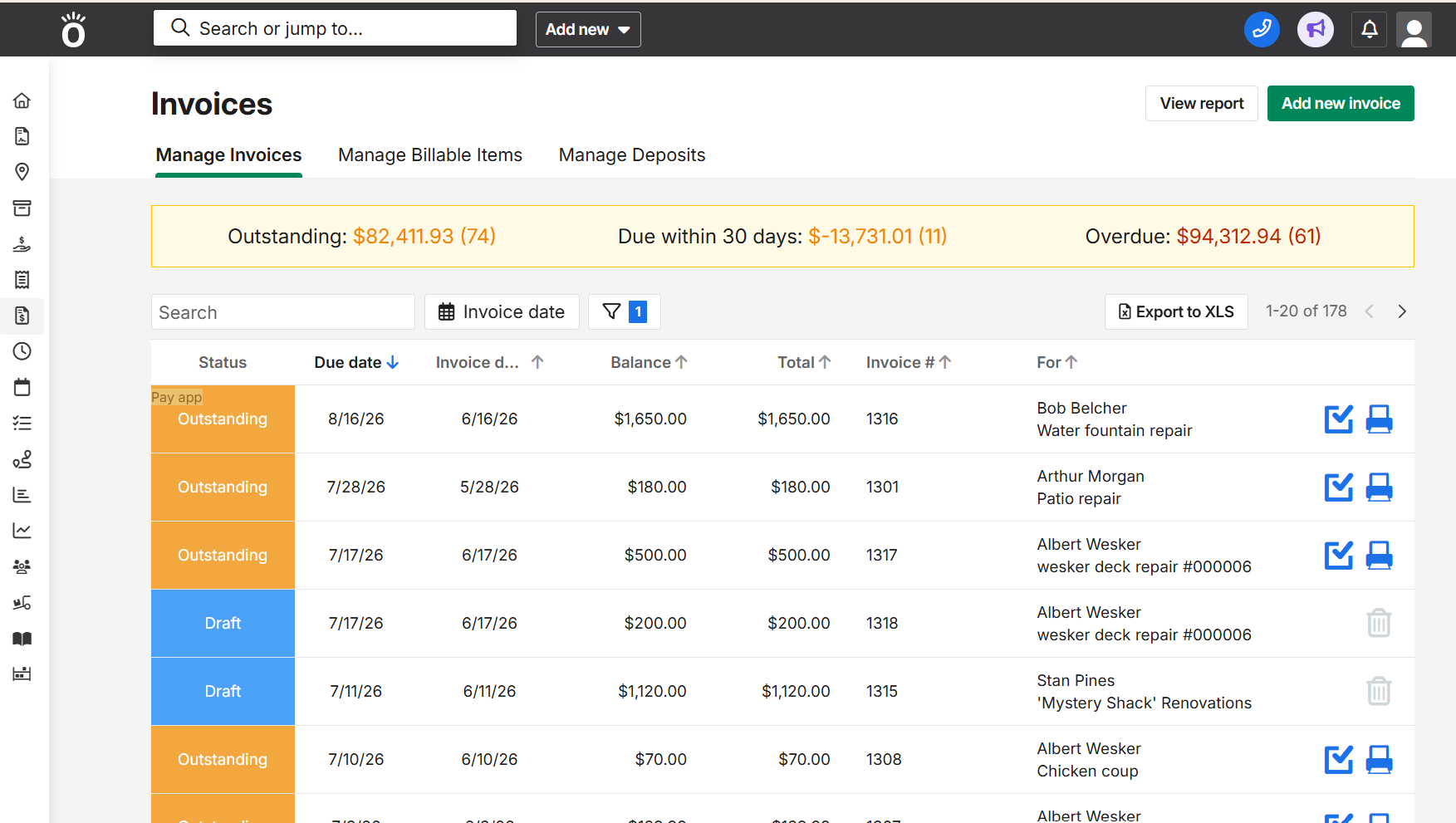The image size is (1456, 823).
Task: Click Outstanding status of invoice 1316
Action: (223, 419)
